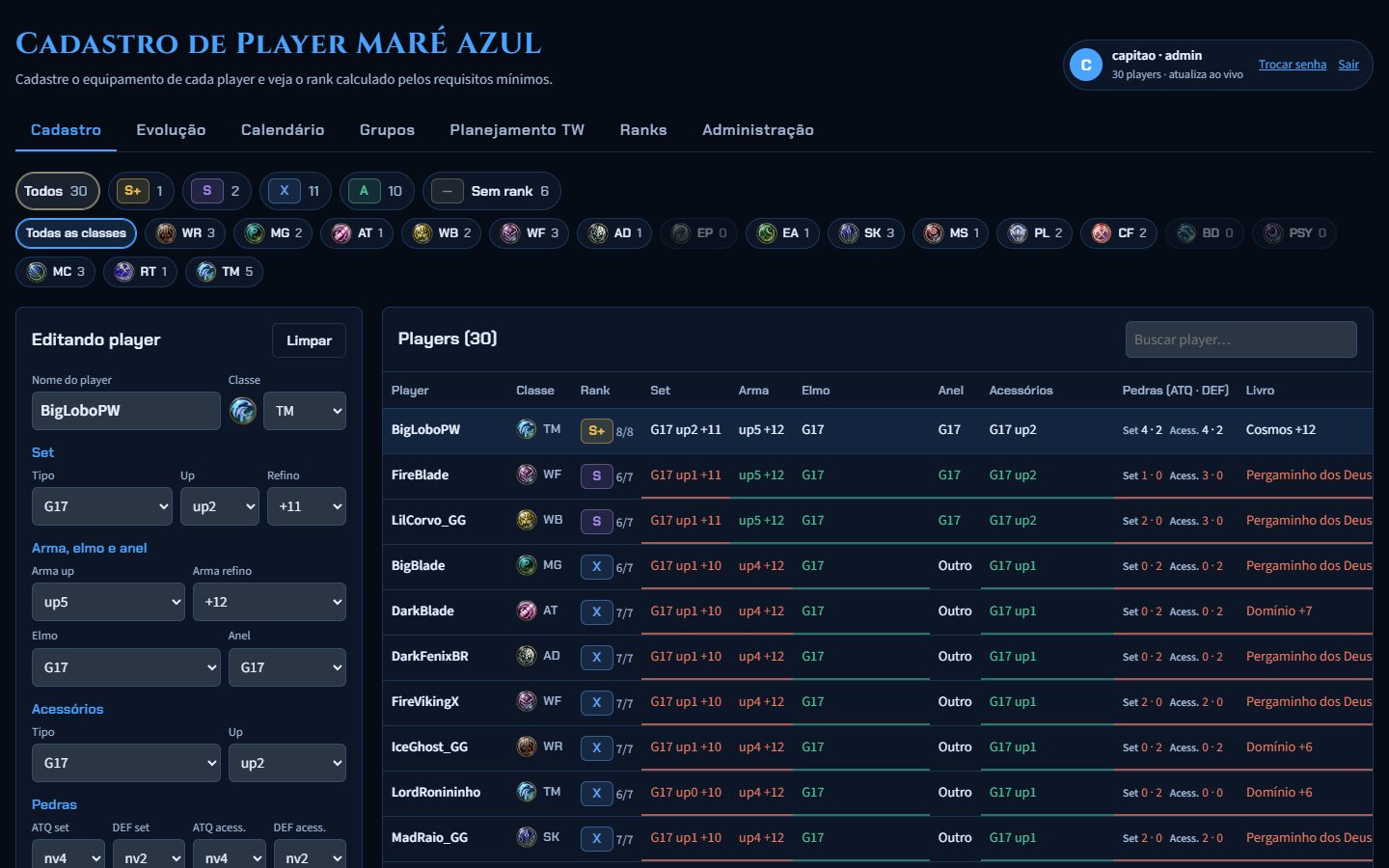1389x868 pixels.
Task: Filter players by MG class chip
Action: (x=274, y=233)
